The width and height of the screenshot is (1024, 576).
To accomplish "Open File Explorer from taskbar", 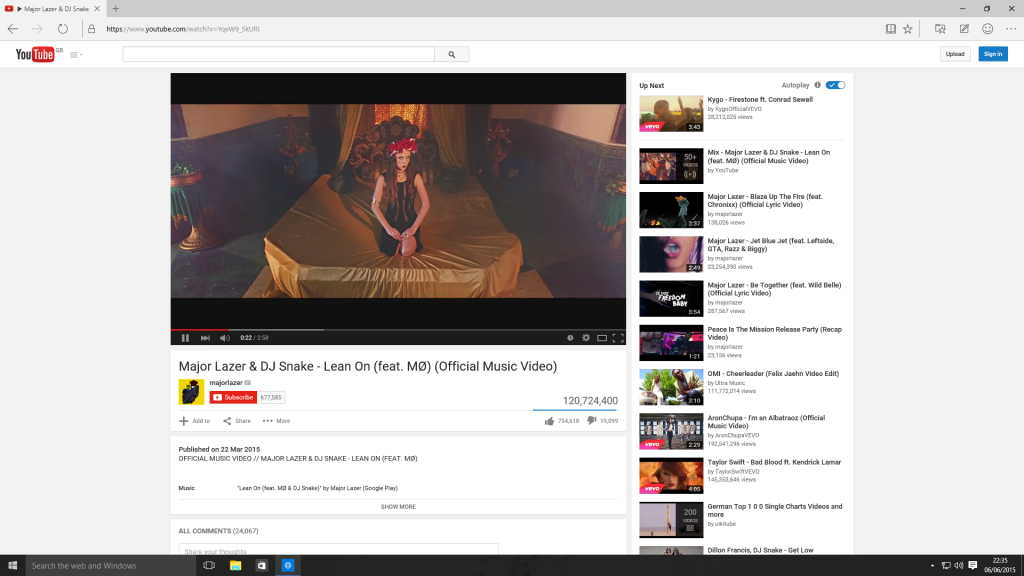I will click(x=235, y=566).
